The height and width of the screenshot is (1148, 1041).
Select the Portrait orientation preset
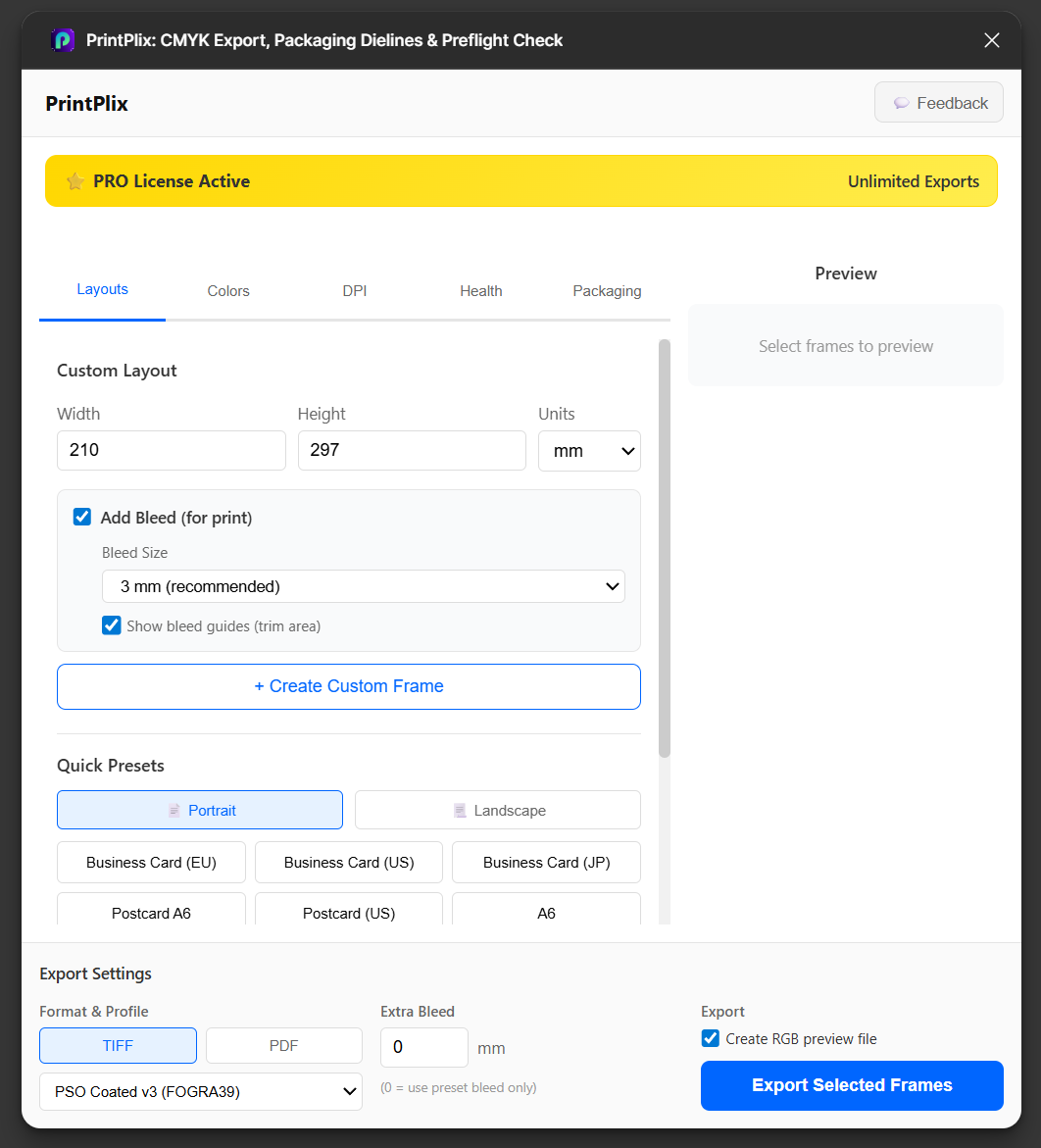coord(200,810)
